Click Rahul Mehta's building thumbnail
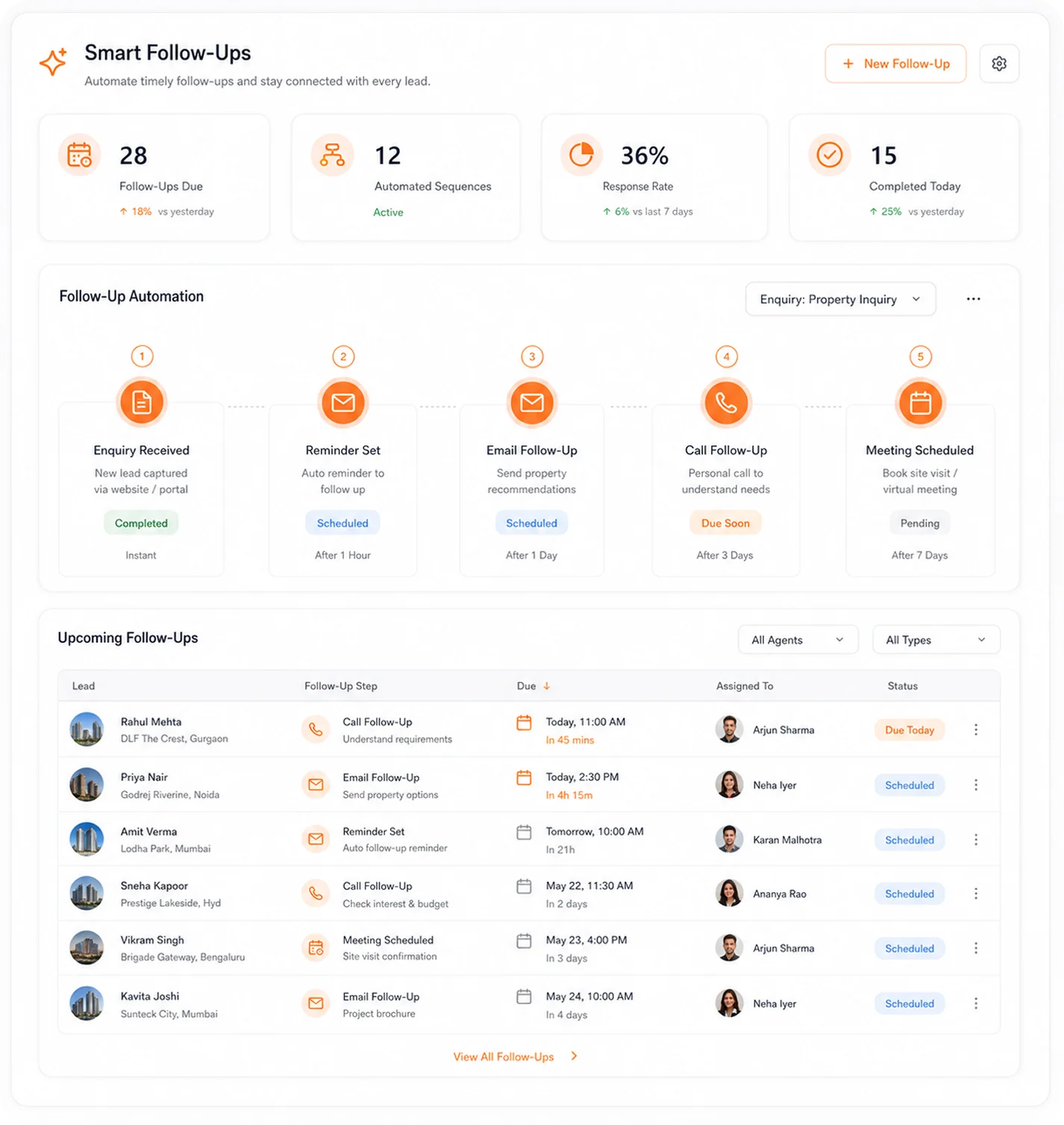 pos(87,730)
